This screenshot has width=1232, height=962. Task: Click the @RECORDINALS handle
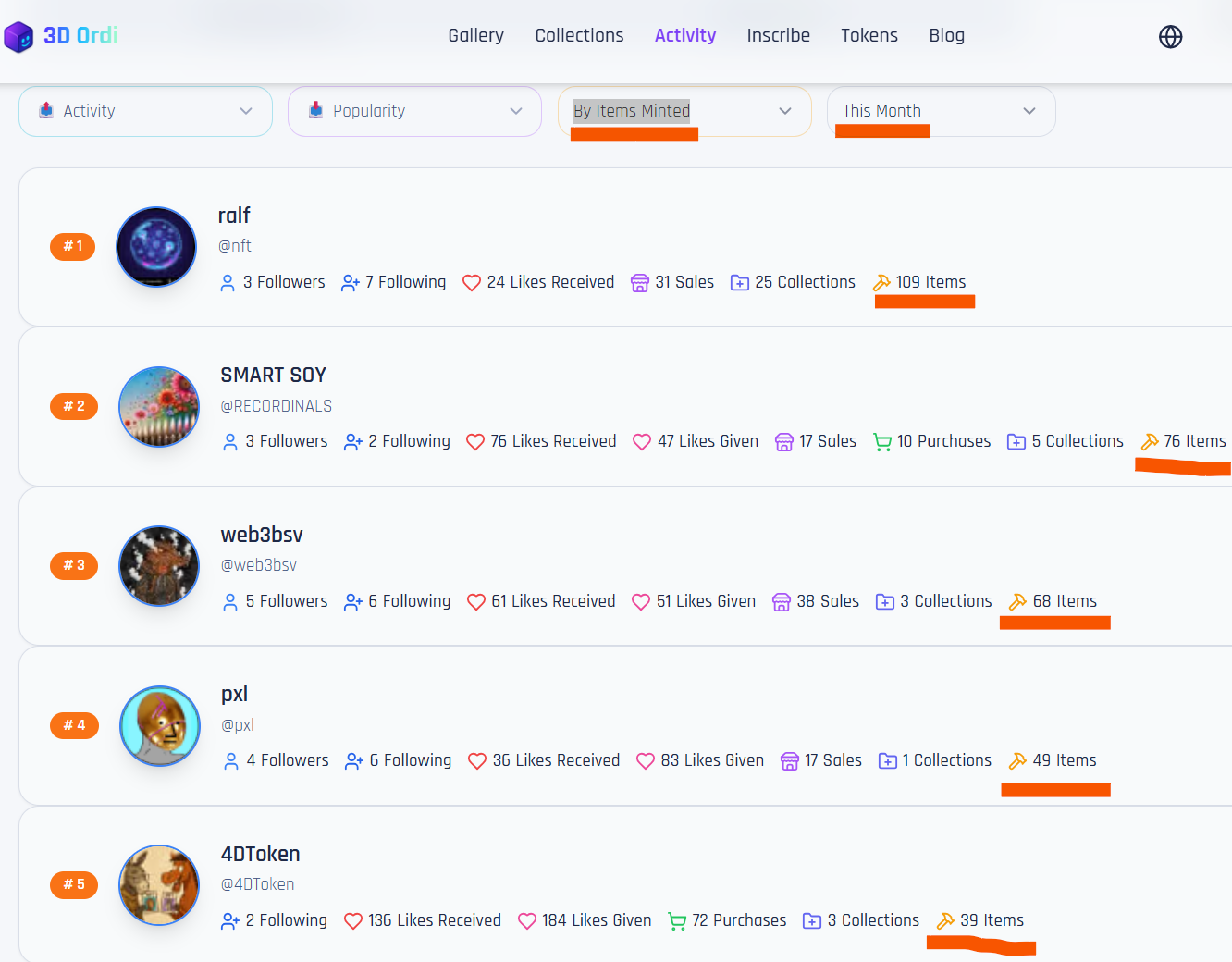pyautogui.click(x=276, y=406)
